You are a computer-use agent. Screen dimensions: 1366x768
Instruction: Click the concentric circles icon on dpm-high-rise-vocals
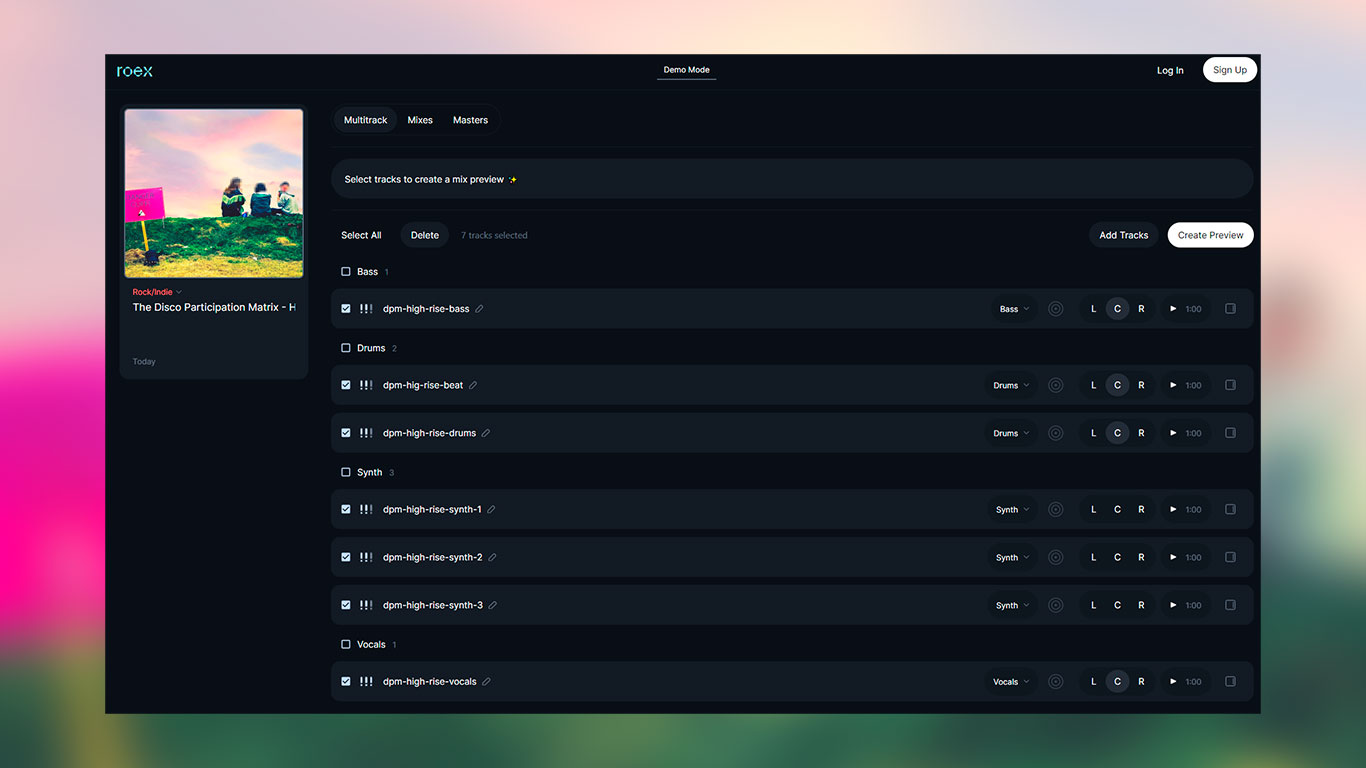pyautogui.click(x=1055, y=682)
